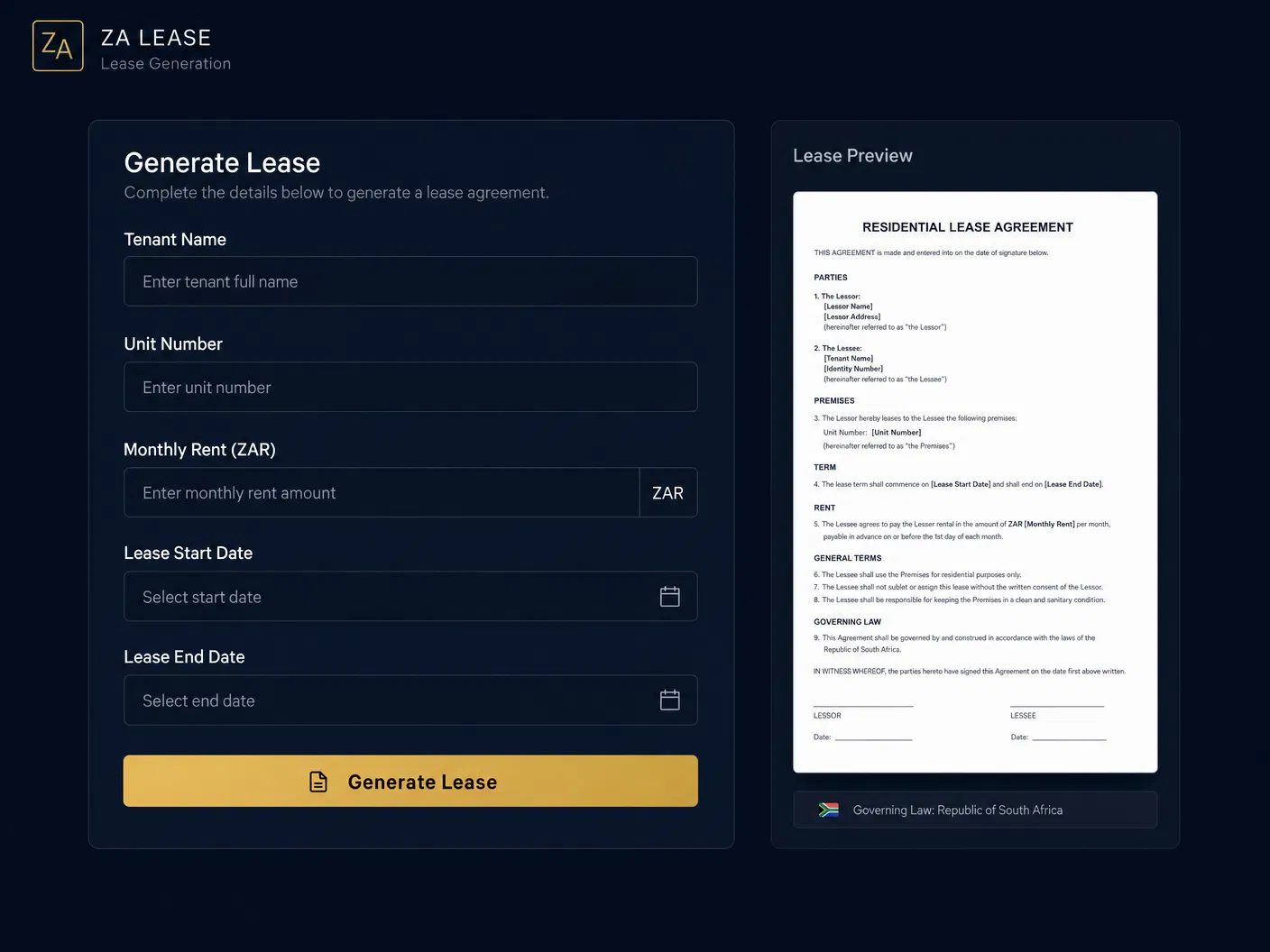Click the Lessor signature line in preview
Image resolution: width=1270 pixels, height=952 pixels.
coord(863,704)
